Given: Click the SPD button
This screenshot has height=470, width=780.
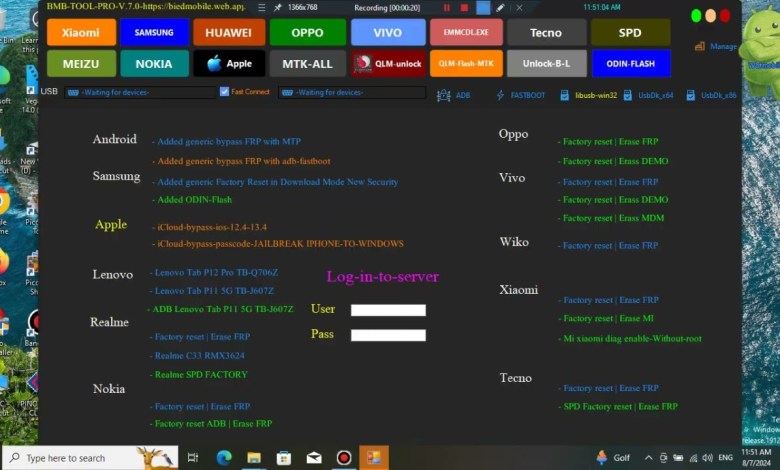Looking at the screenshot, I should point(630,32).
